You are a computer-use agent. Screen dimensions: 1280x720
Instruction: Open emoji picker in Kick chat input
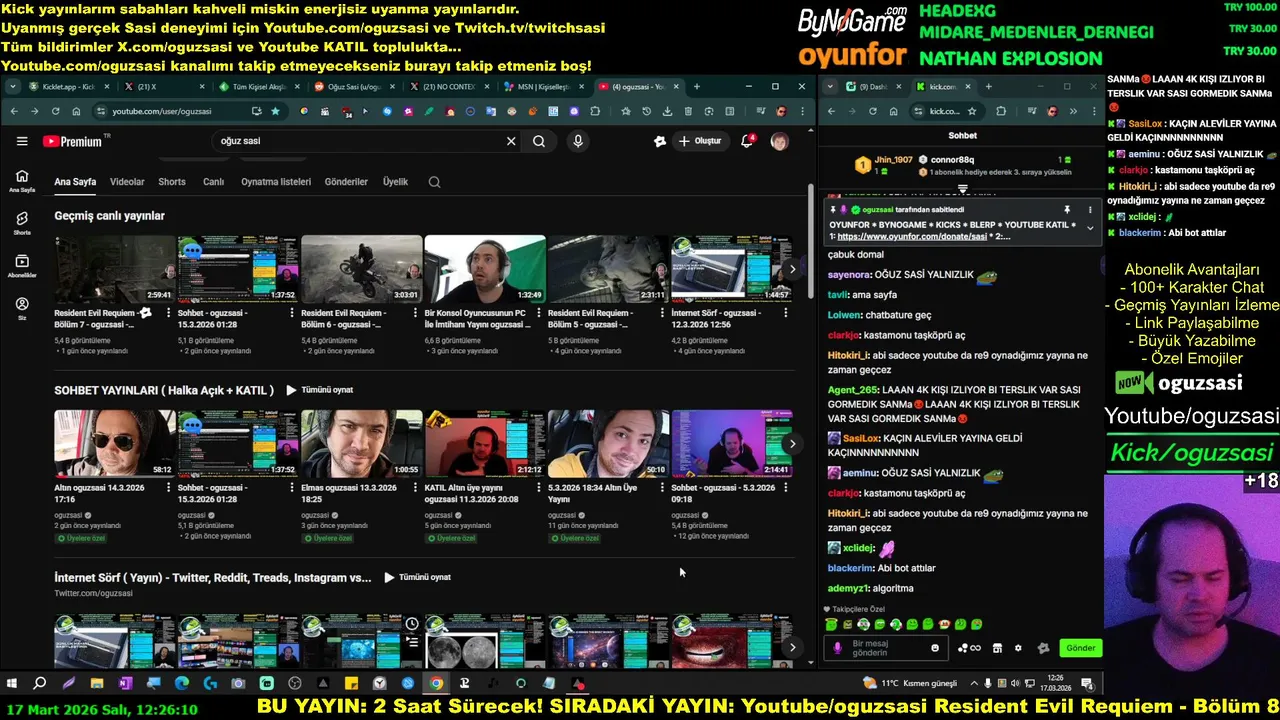[x=935, y=648]
